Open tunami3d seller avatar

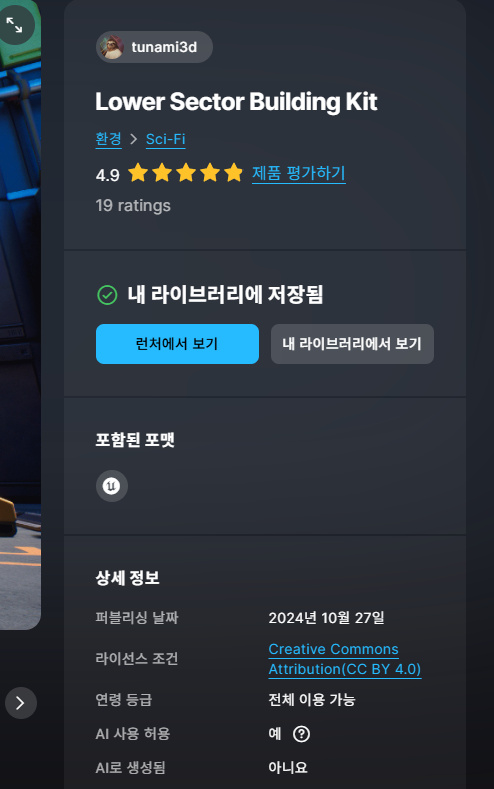click(112, 47)
